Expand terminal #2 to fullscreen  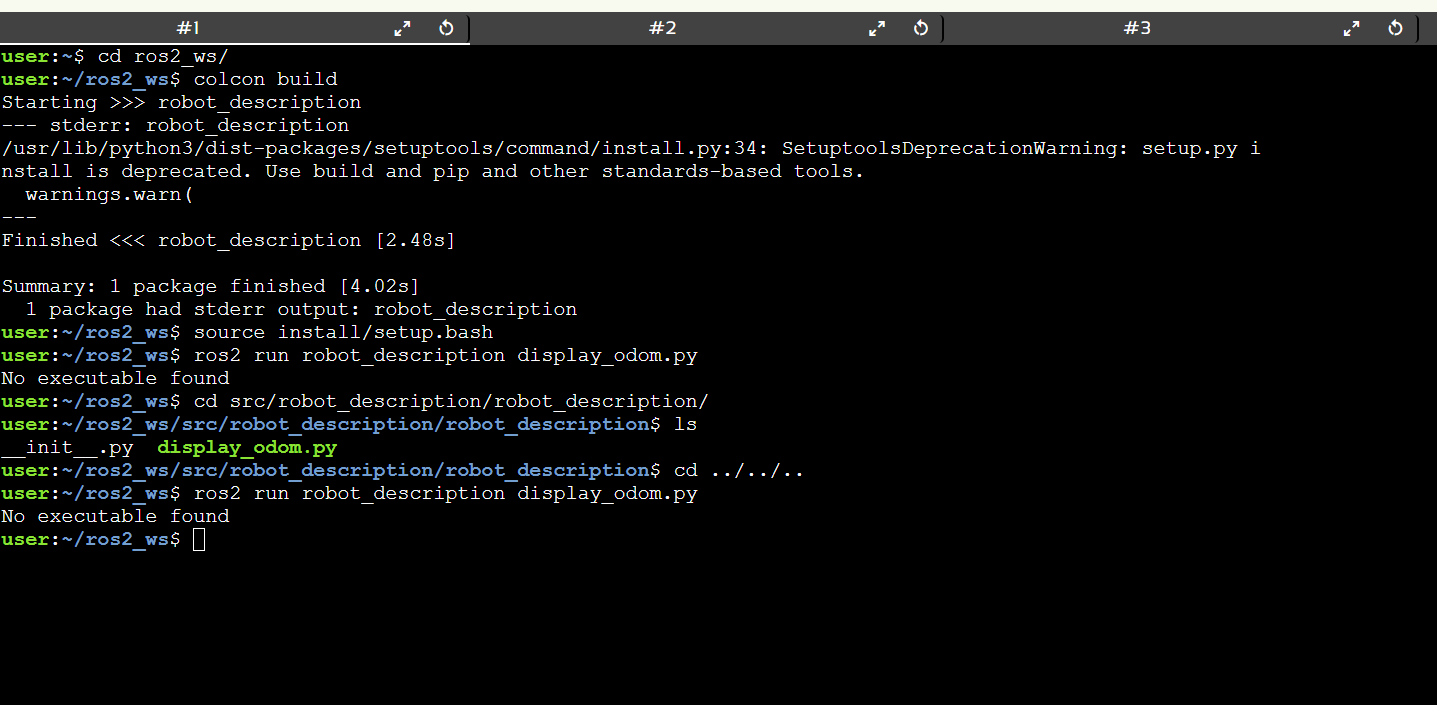tap(877, 28)
